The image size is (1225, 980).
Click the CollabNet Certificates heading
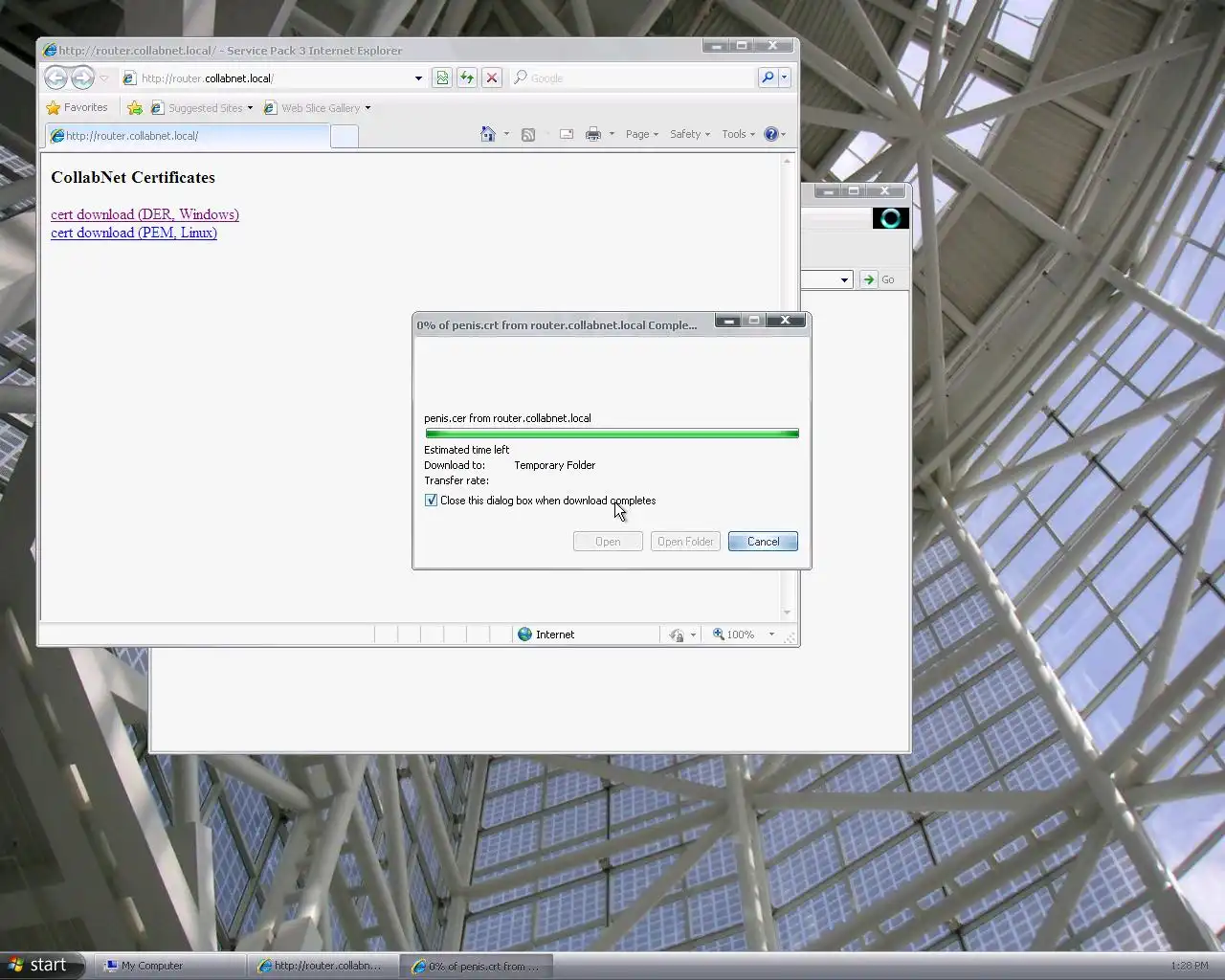133,177
